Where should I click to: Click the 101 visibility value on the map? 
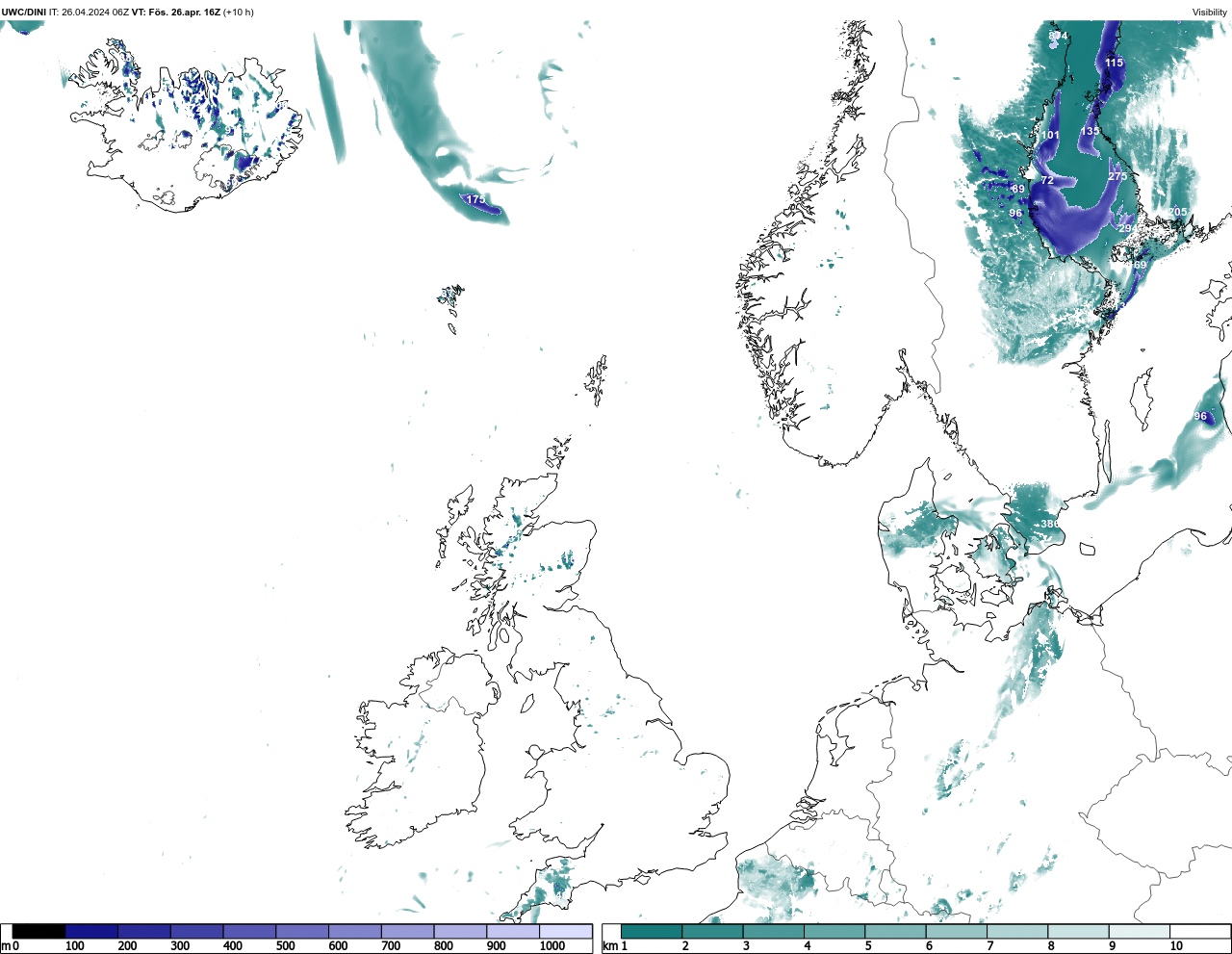click(1050, 136)
